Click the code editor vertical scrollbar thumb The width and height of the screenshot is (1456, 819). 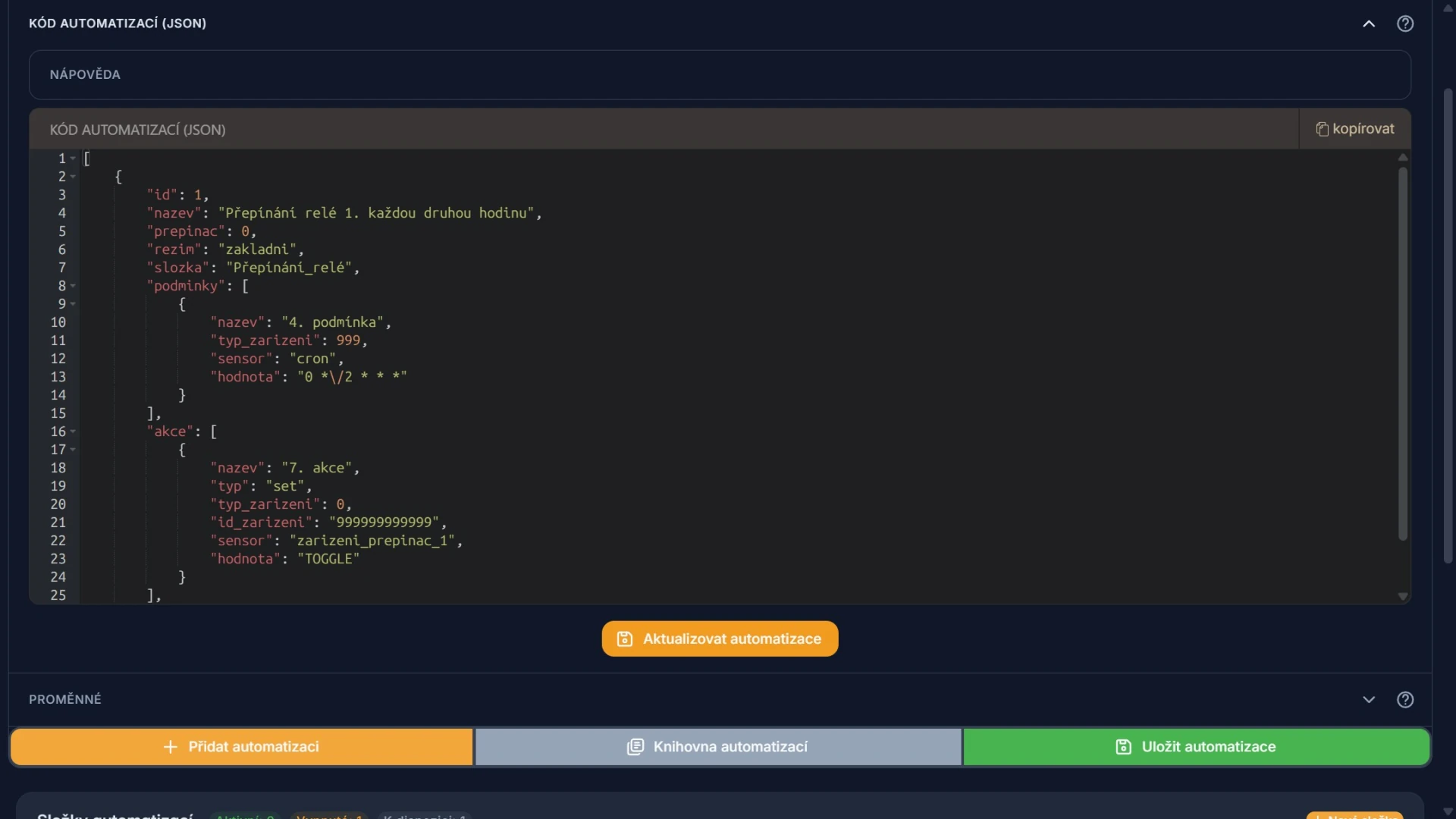tap(1403, 353)
